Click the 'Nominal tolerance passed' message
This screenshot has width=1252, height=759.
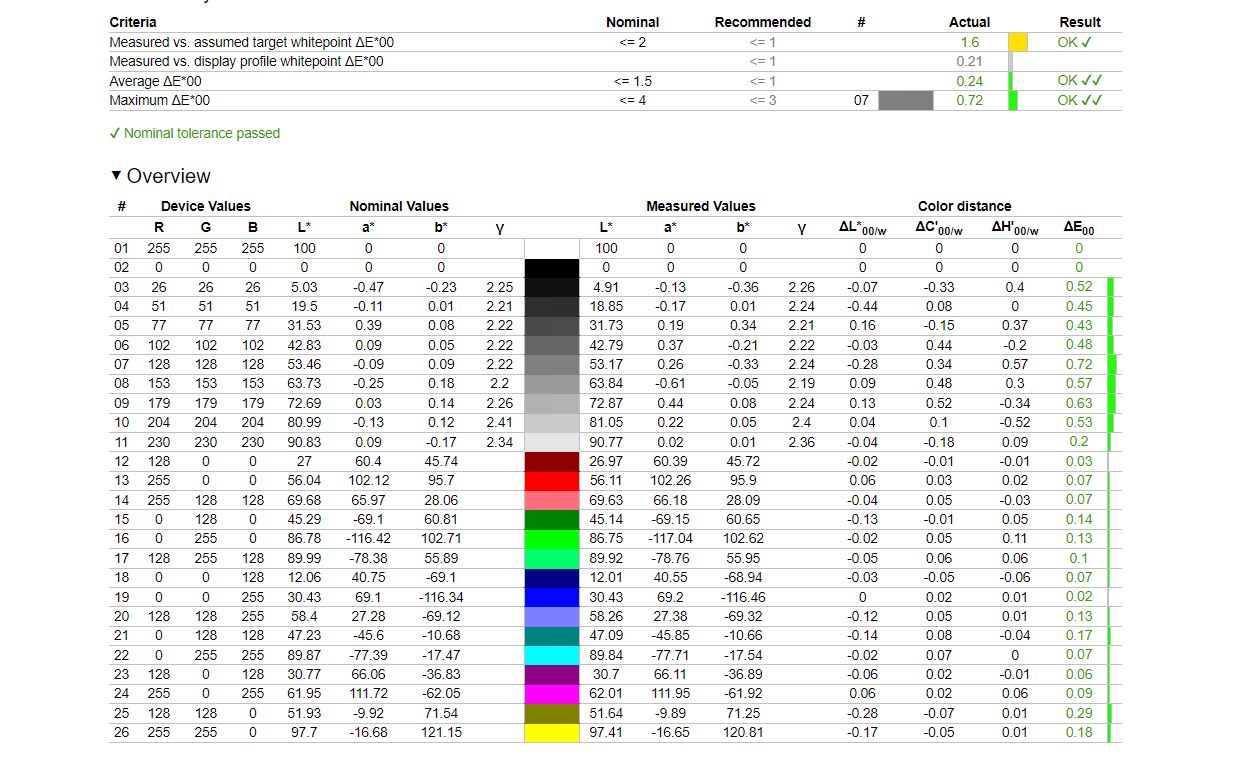point(194,133)
